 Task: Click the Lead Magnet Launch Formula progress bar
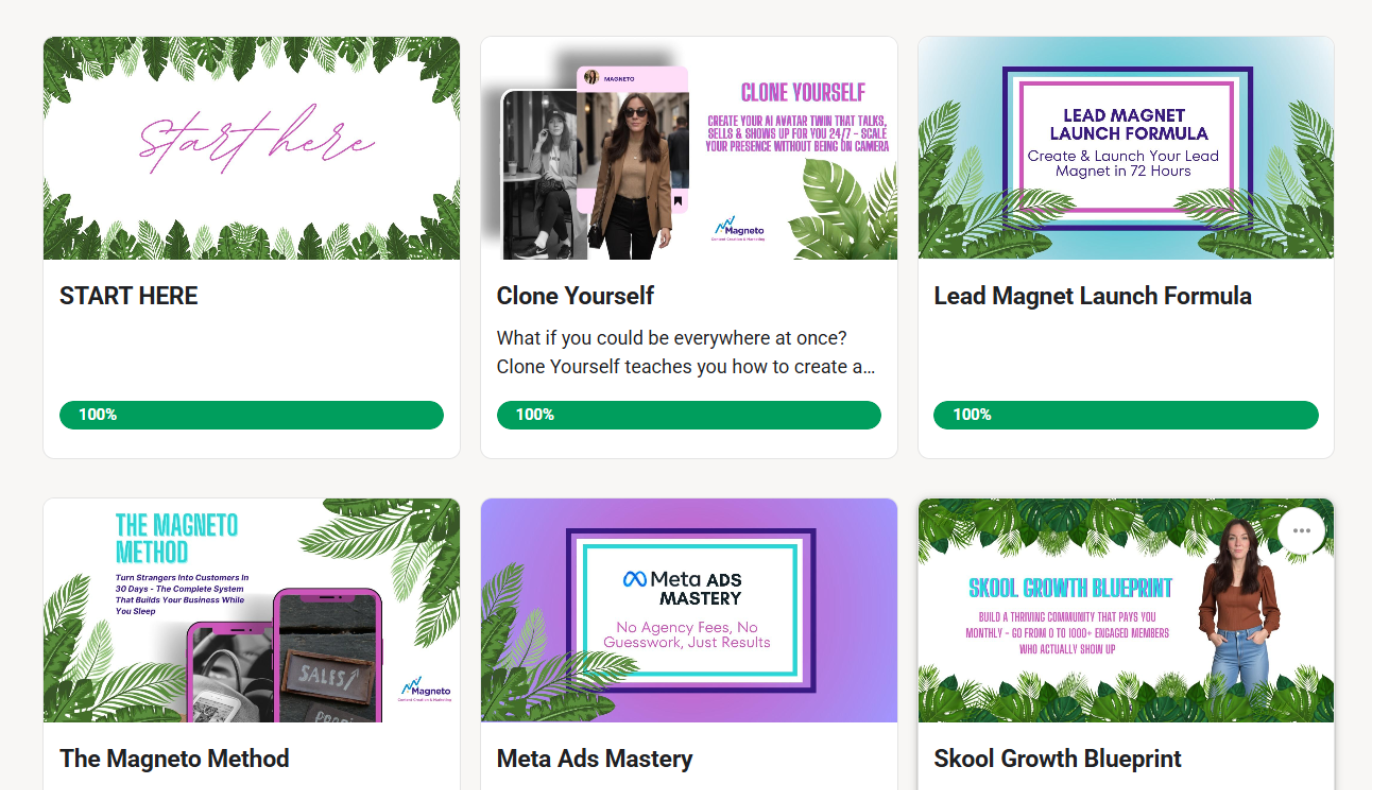1126,415
